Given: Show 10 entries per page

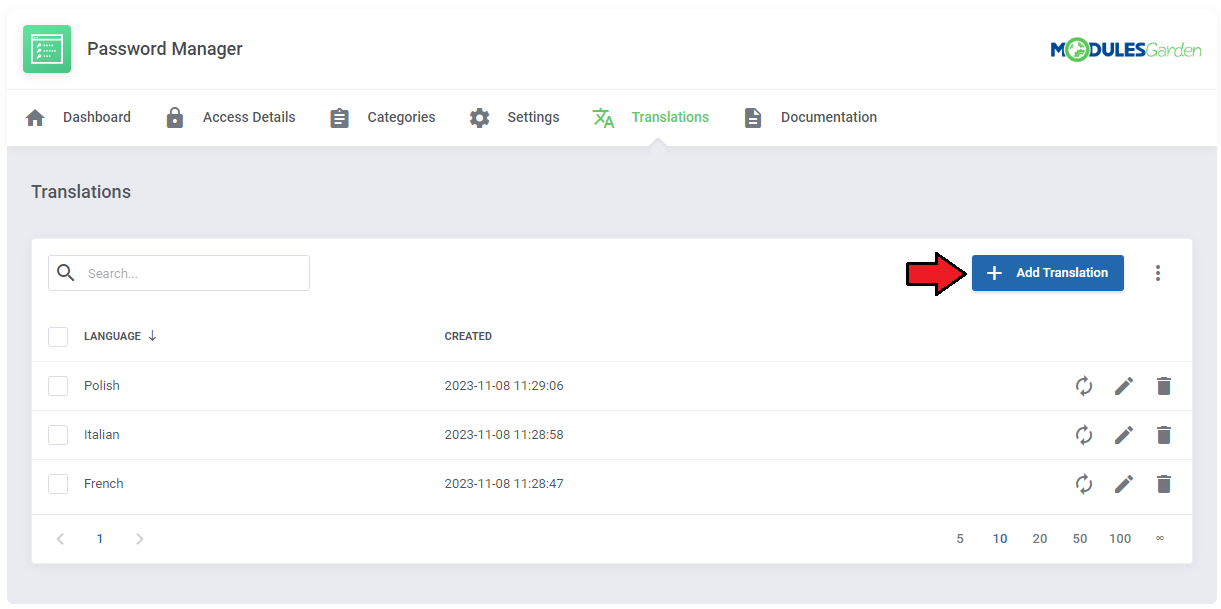Looking at the screenshot, I should point(1000,539).
